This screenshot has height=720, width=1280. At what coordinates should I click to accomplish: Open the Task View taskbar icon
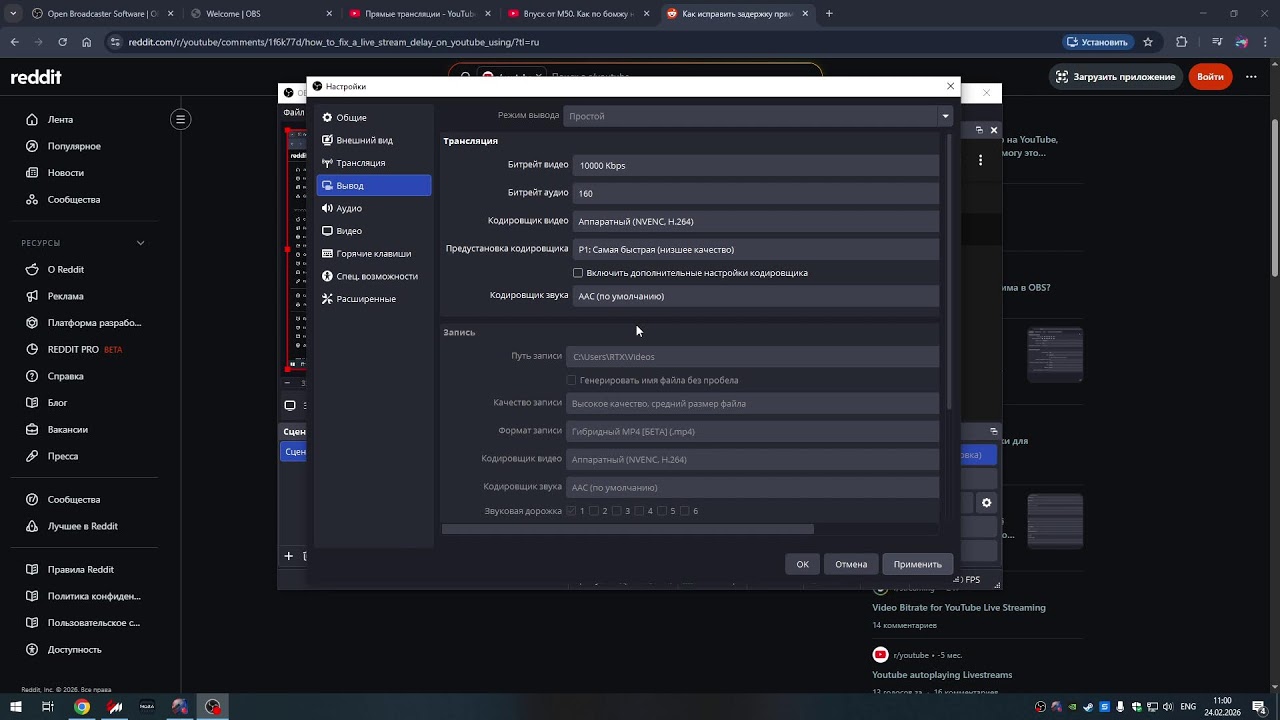coord(47,707)
